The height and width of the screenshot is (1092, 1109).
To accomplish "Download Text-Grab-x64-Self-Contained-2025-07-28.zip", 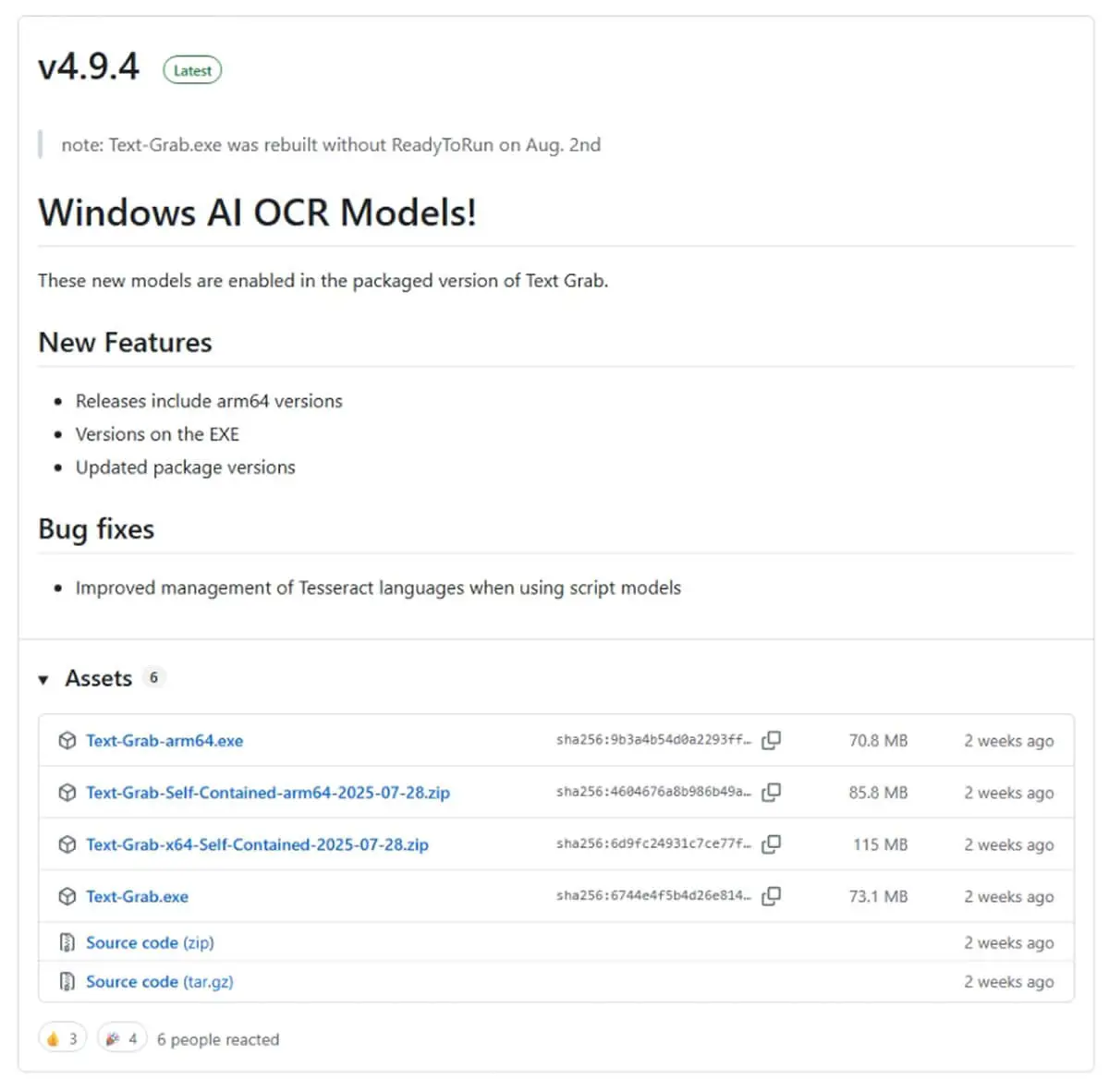I will [x=257, y=844].
